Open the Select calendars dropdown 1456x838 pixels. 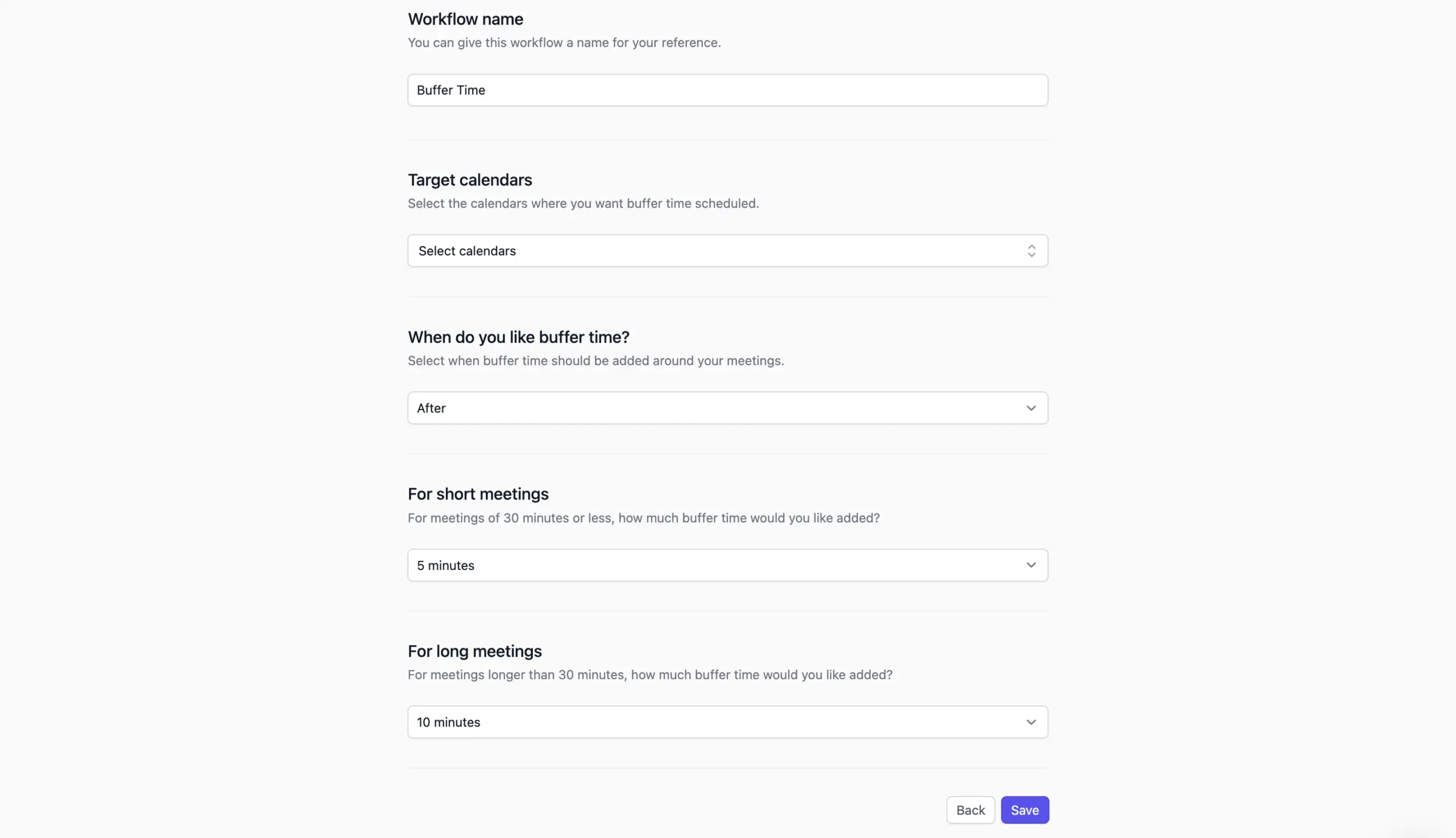726,250
